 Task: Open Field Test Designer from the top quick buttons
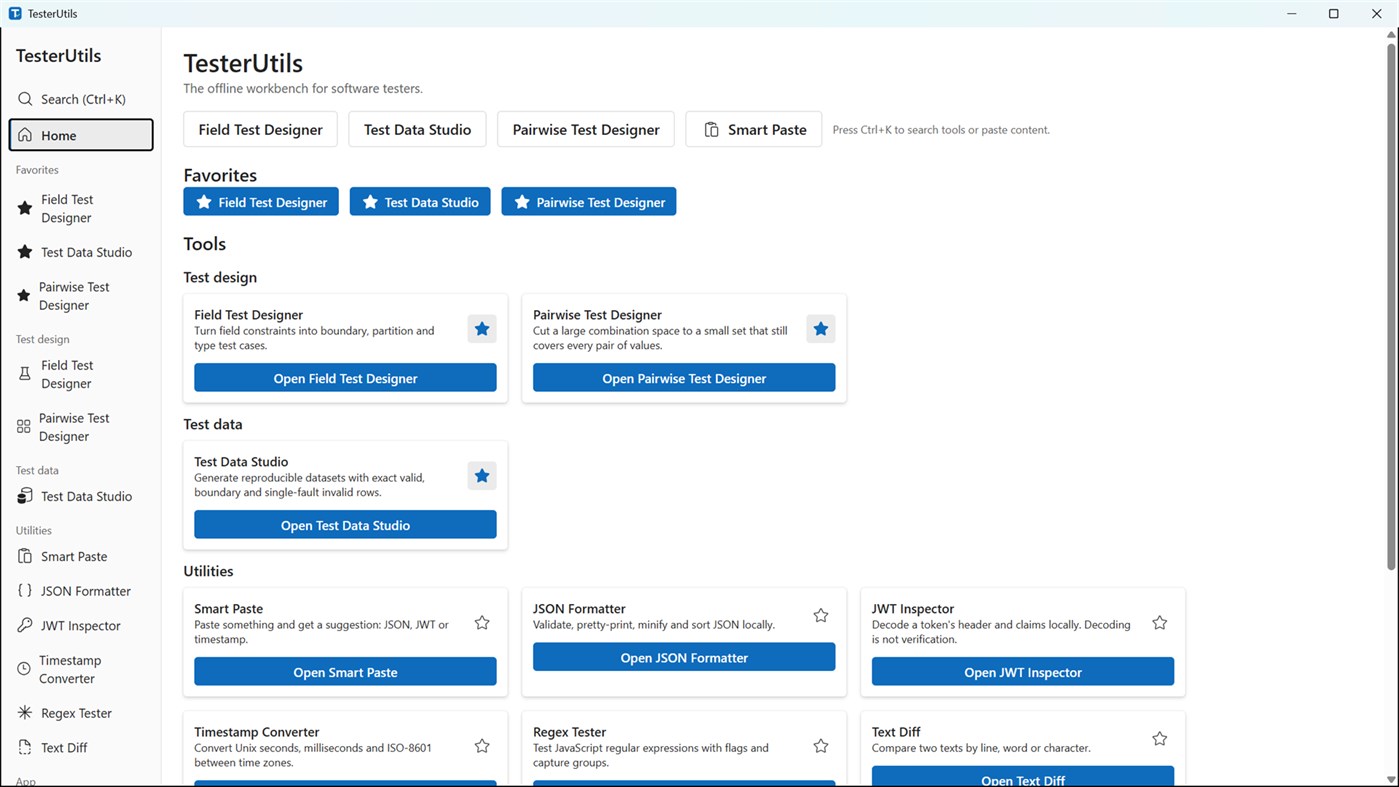click(x=260, y=129)
